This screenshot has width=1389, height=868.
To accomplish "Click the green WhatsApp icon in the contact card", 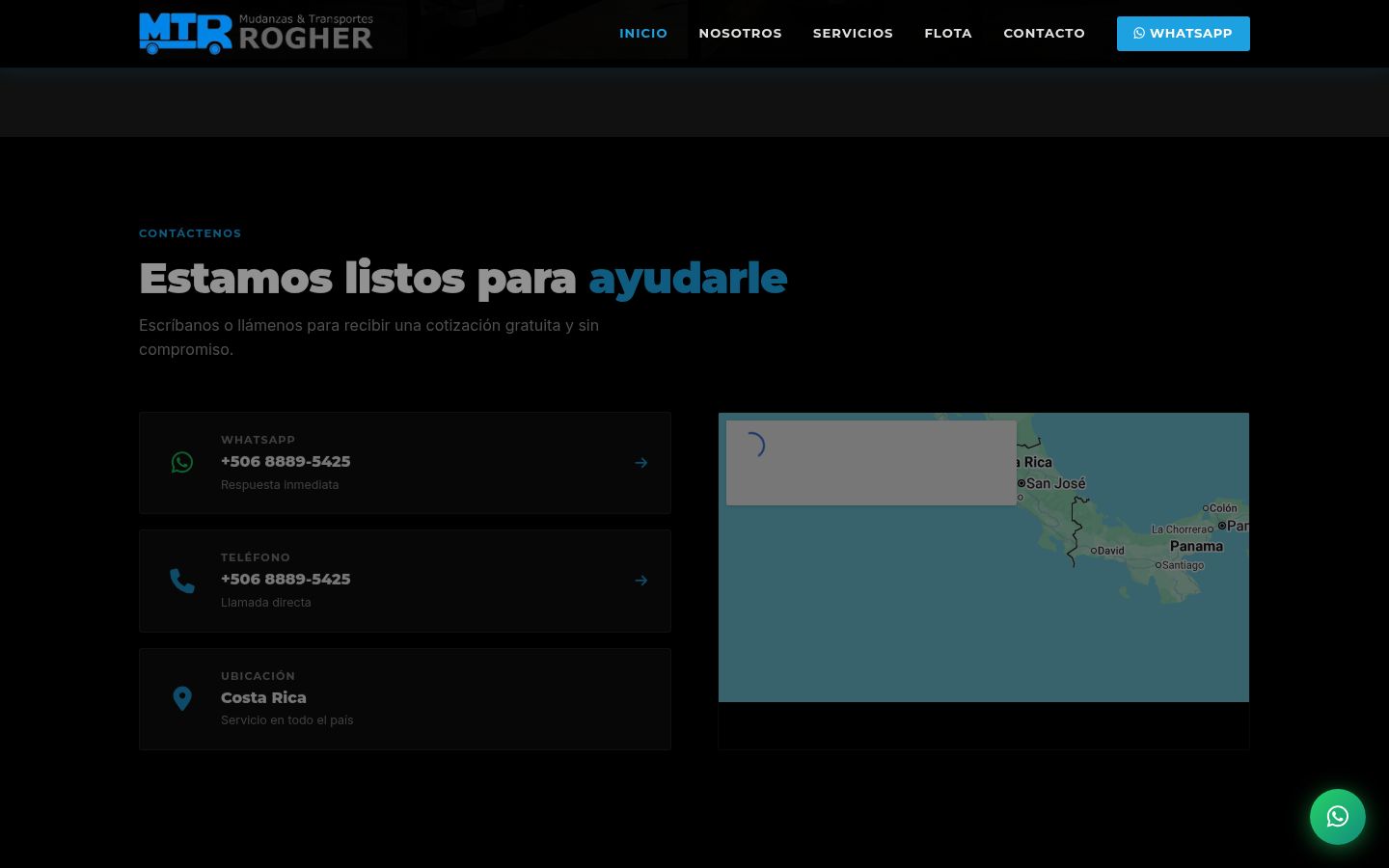I will pyautogui.click(x=182, y=463).
